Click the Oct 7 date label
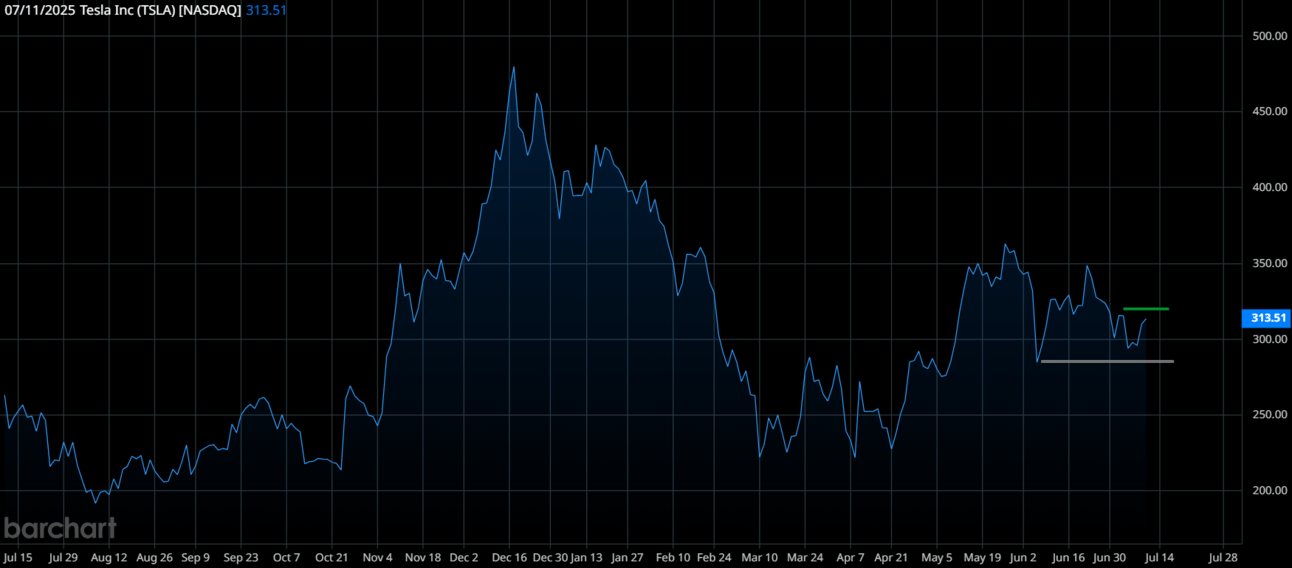Screen dimensions: 1292x568 coord(286,557)
